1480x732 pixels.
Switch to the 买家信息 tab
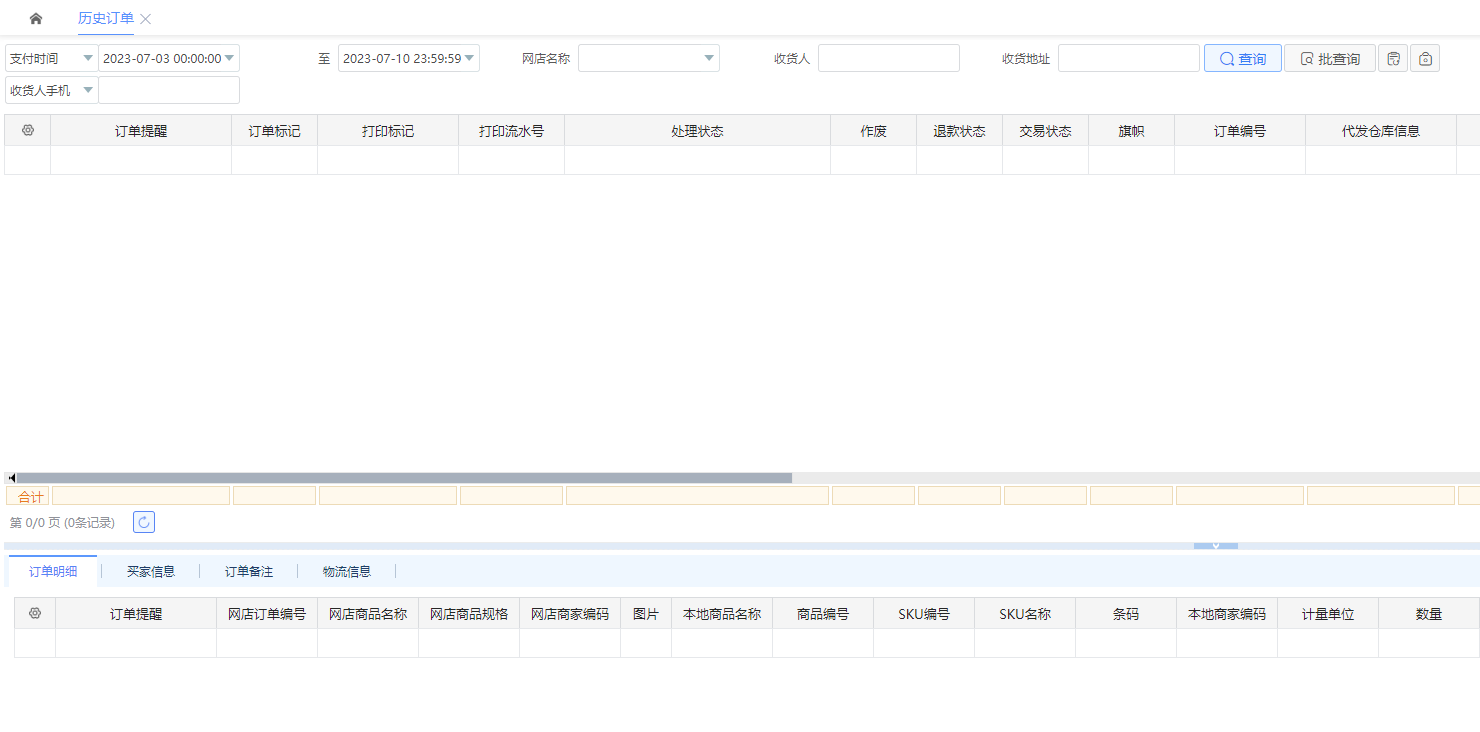pos(151,571)
